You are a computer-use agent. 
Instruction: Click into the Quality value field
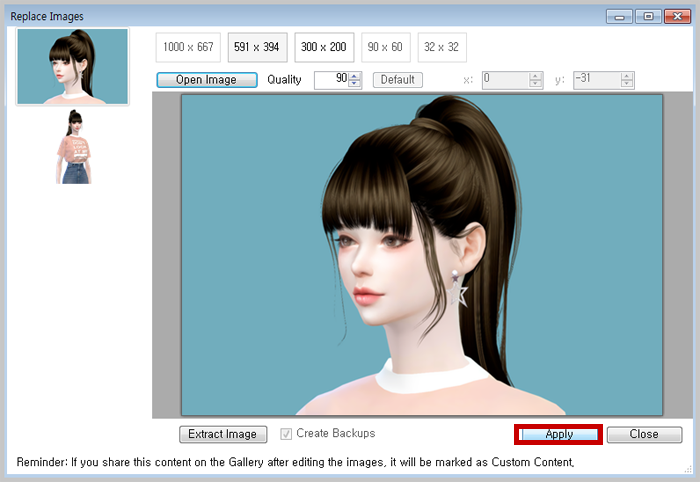tap(332, 80)
